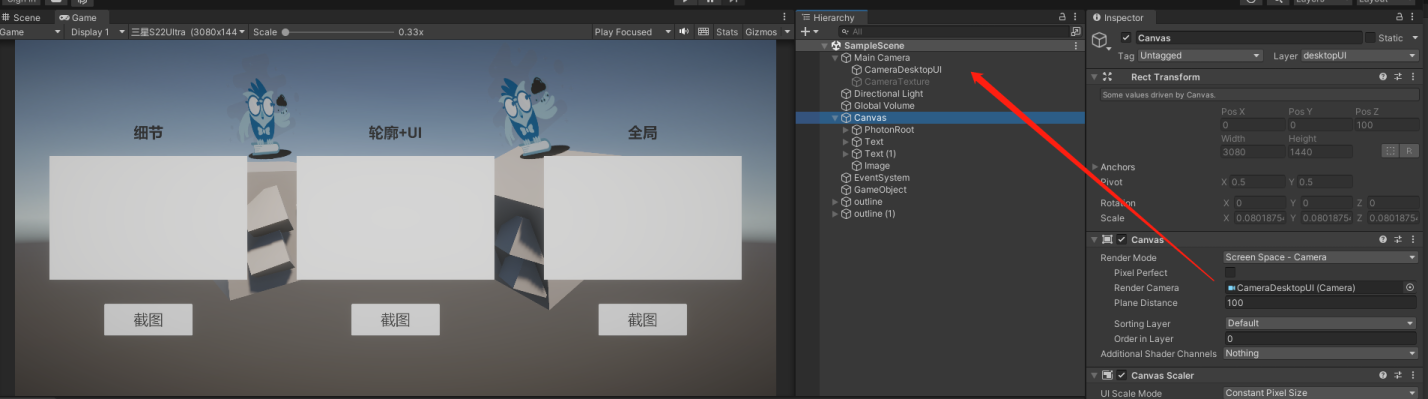Viewport: 1428px width, 399px height.
Task: Expand the PhotonRoot foldout arrow
Action: tap(846, 130)
